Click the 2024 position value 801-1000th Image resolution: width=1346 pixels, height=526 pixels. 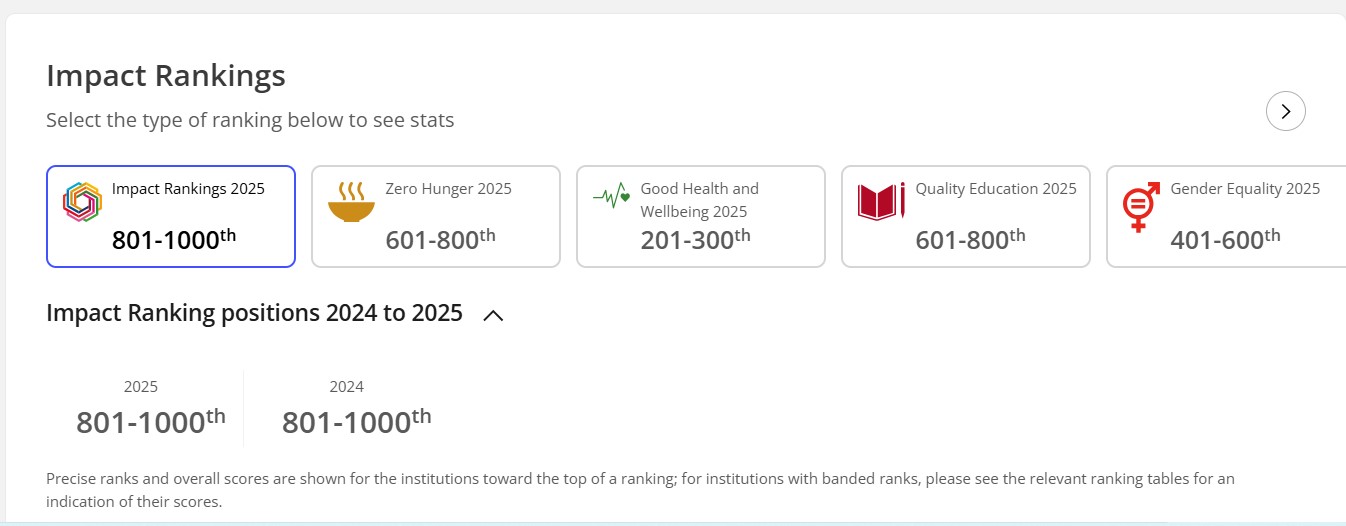click(356, 422)
